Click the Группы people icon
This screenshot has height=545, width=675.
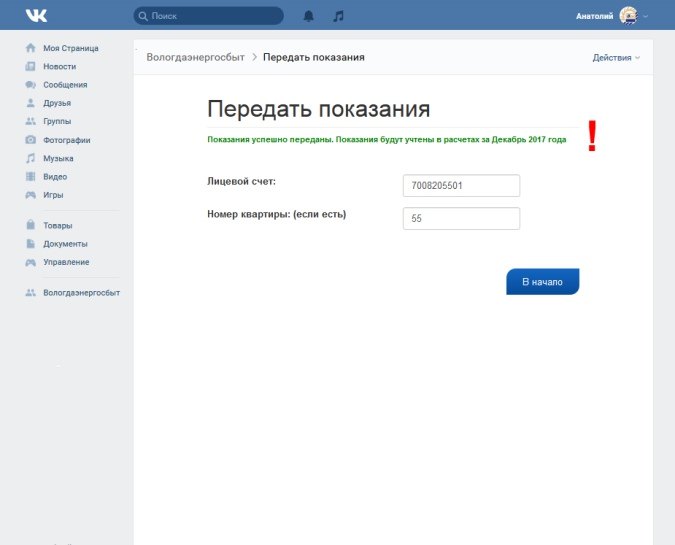click(x=31, y=121)
